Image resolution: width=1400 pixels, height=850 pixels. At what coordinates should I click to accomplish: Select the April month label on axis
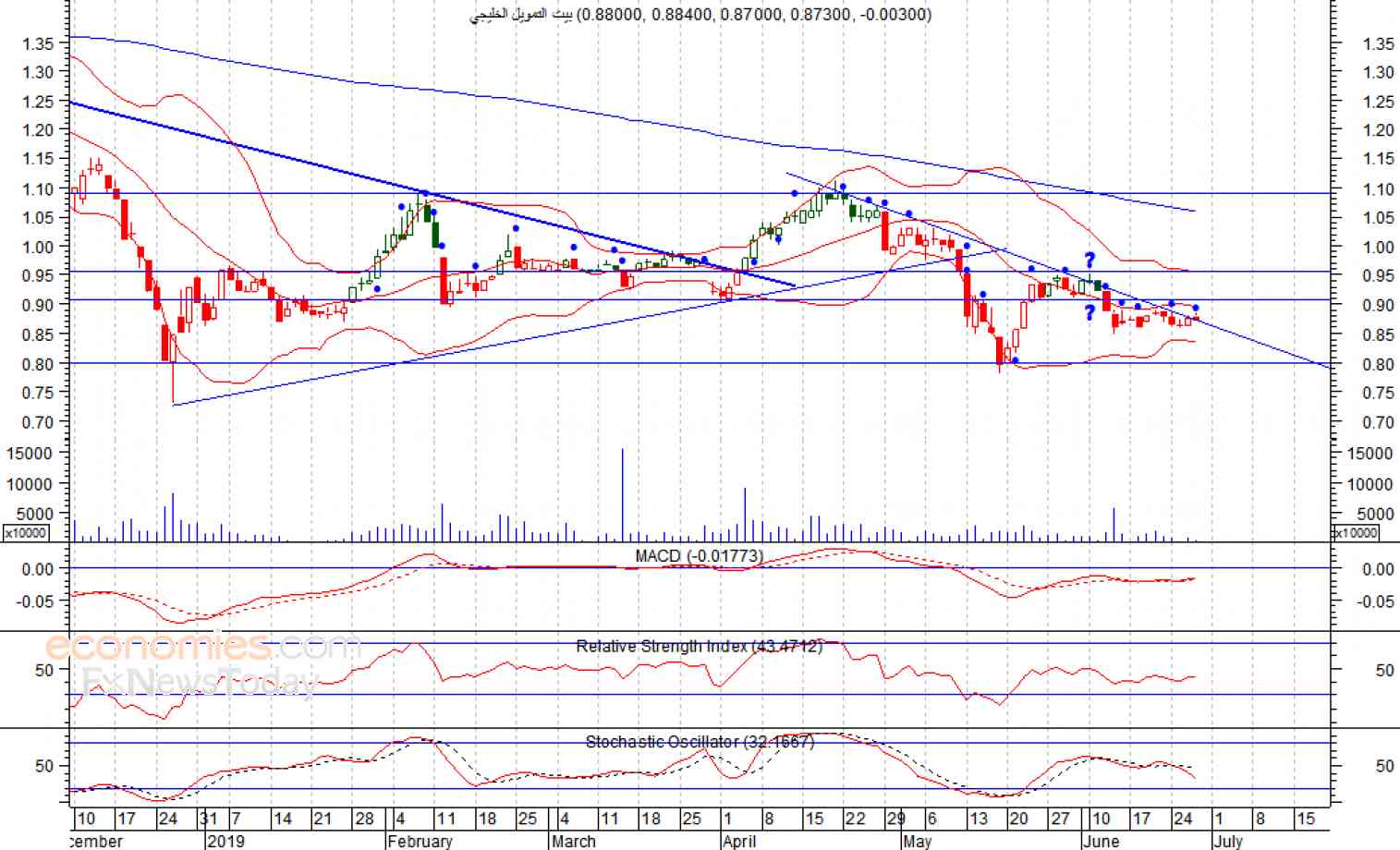point(739,841)
